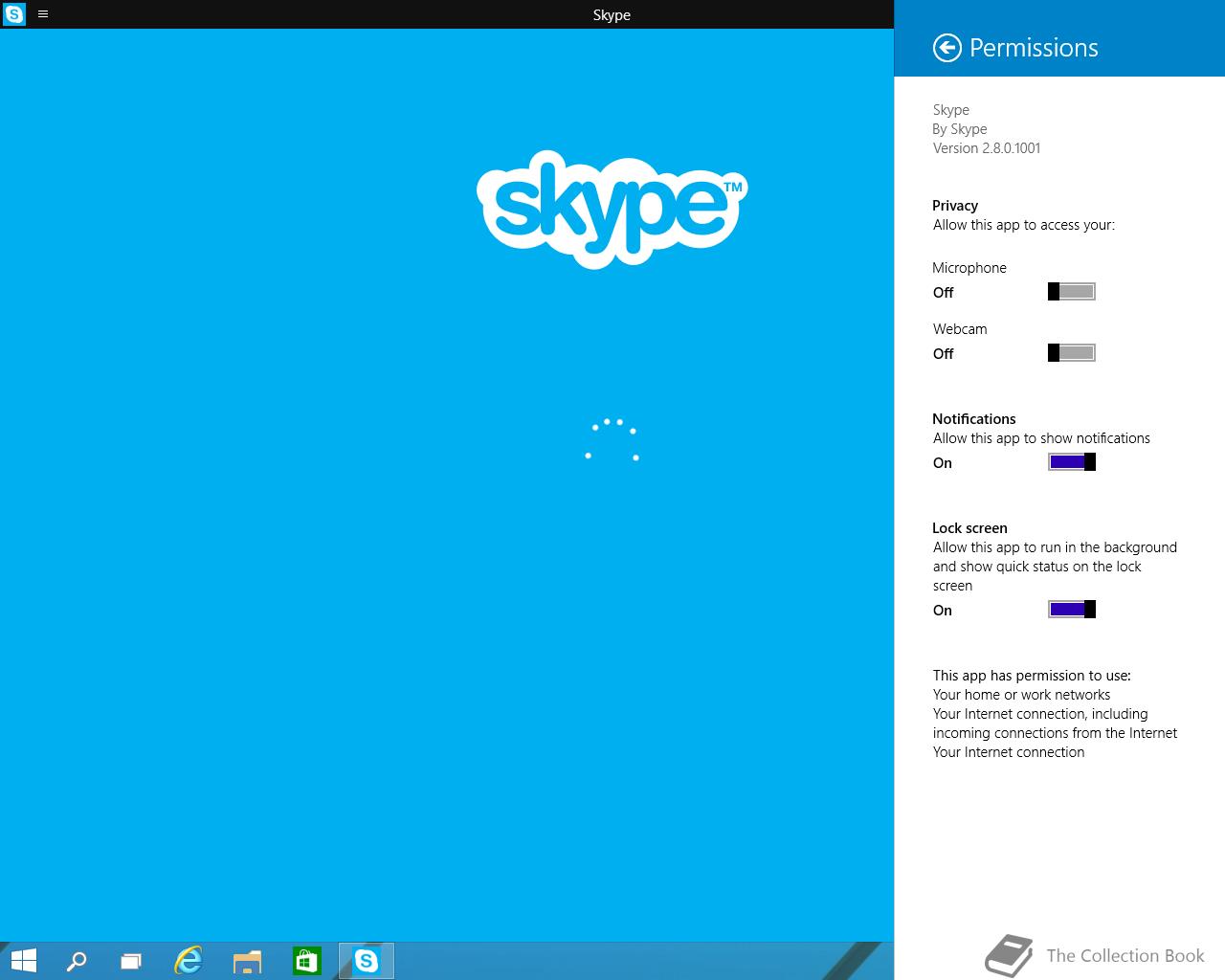Click the Webcam label
Viewport: 1225px width, 980px height.
pyautogui.click(x=960, y=329)
